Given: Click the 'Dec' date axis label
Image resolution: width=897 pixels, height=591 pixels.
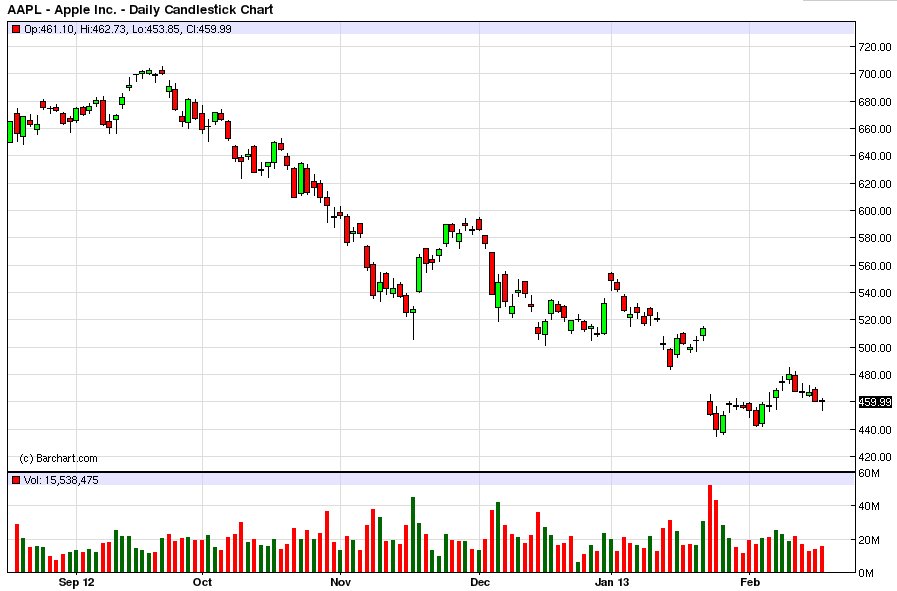Looking at the screenshot, I should pos(479,582).
